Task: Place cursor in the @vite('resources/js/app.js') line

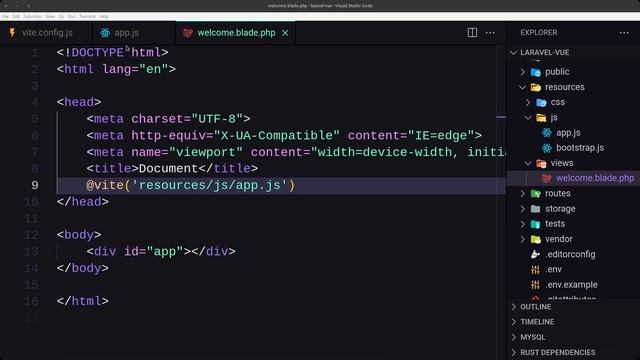Action: pos(191,185)
